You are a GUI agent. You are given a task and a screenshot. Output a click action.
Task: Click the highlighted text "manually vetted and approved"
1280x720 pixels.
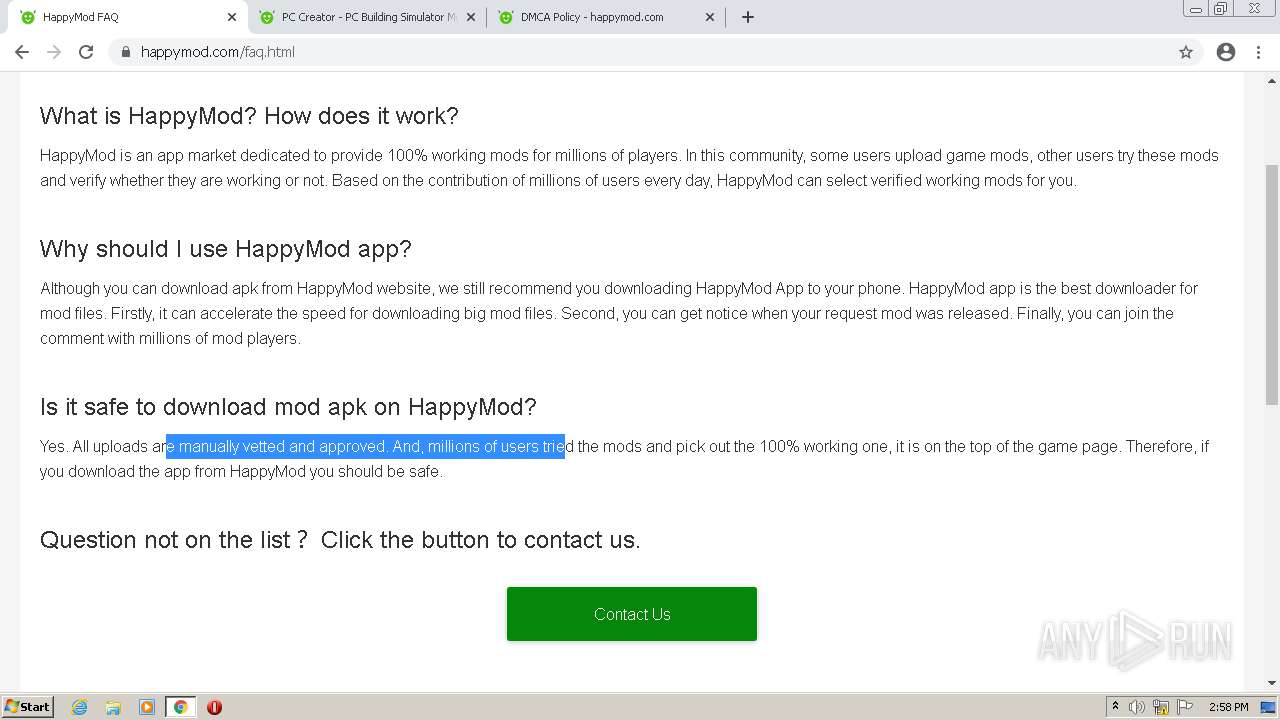pos(281,446)
